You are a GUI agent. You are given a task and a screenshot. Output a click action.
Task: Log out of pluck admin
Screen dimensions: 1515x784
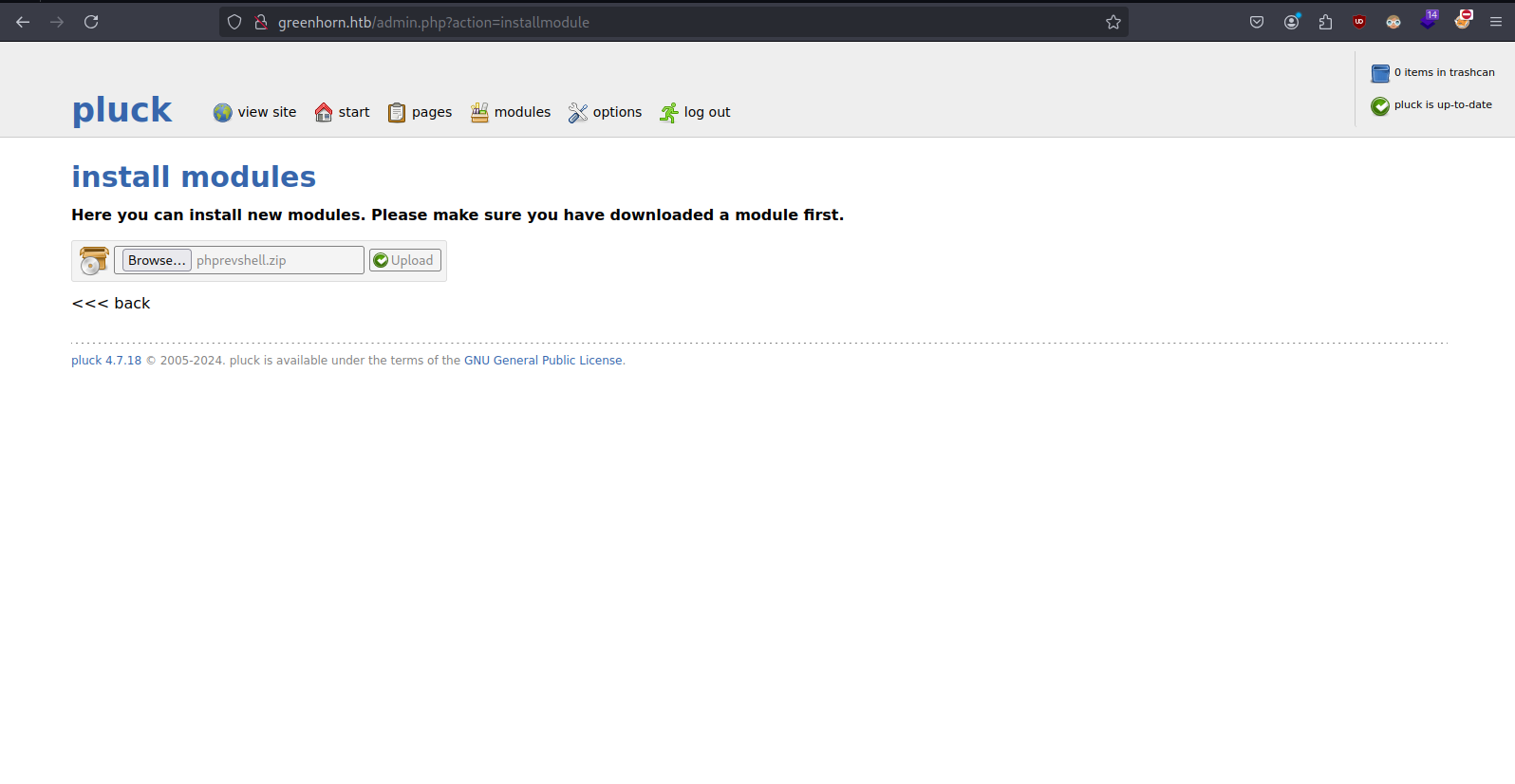point(707,112)
